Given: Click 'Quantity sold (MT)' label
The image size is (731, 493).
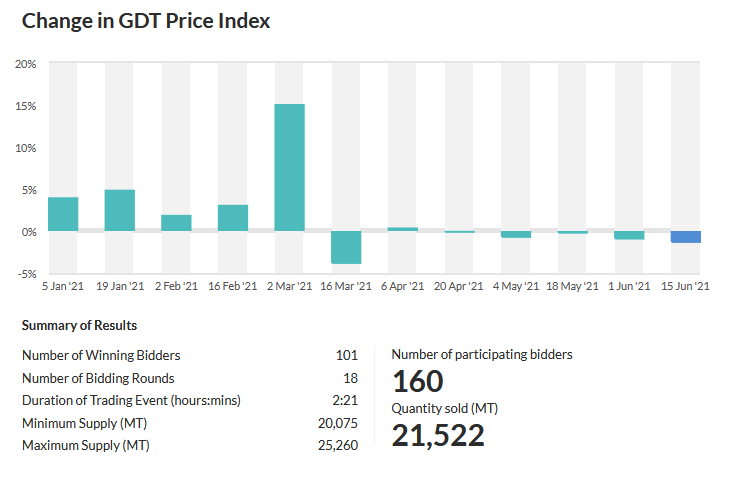Looking at the screenshot, I should coord(445,409).
